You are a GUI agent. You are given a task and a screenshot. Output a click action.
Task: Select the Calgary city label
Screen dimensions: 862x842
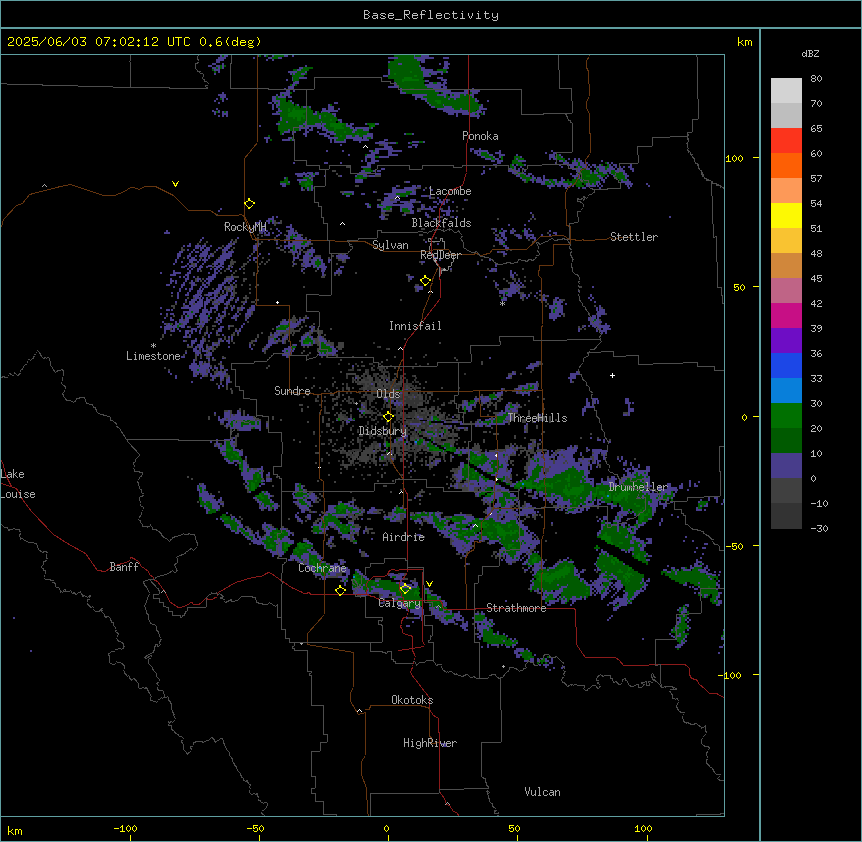[x=400, y=603]
